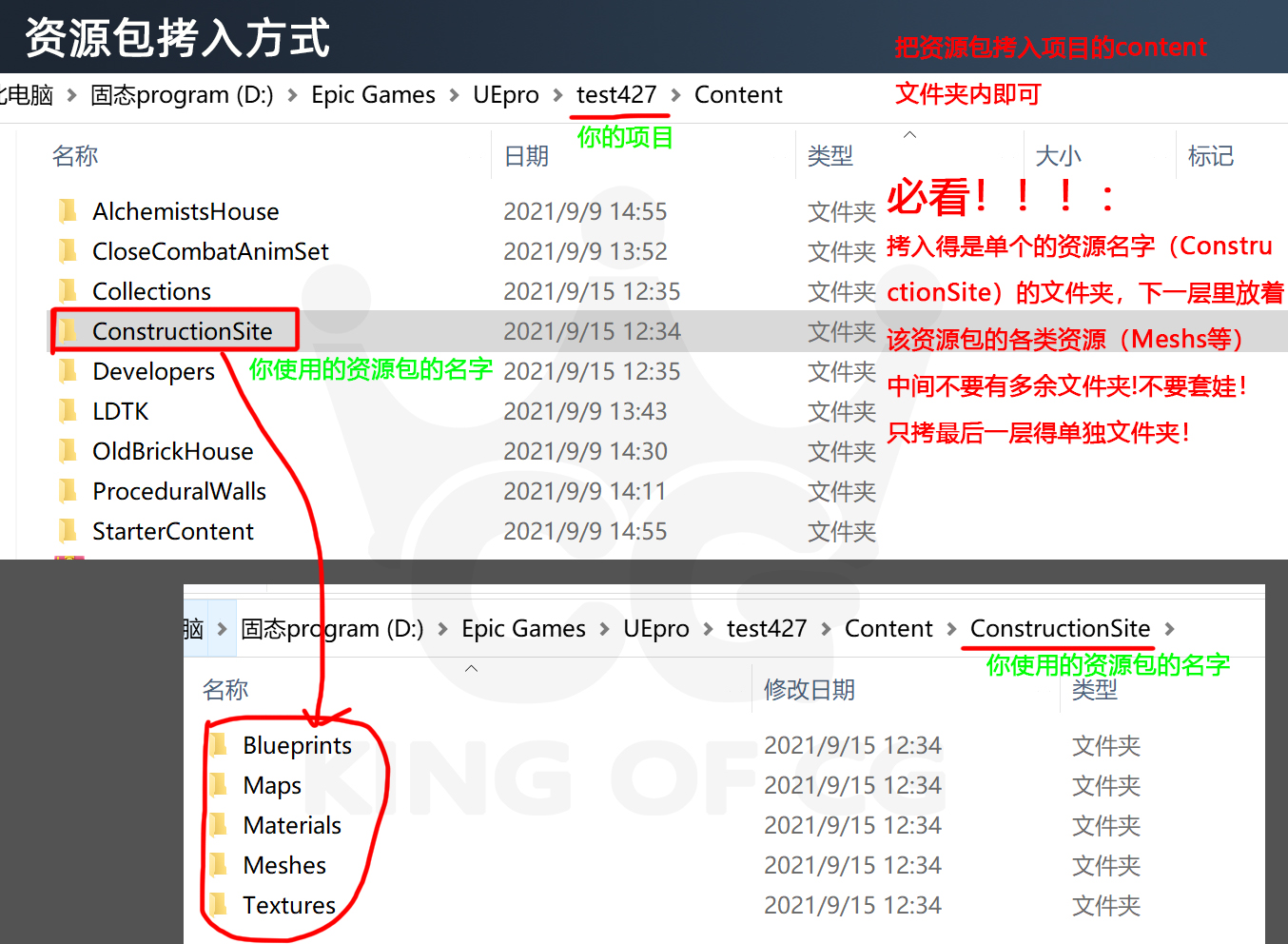Screen dimensions: 1288x944
Task: Open the ConstructionSite folder icon
Action: (x=68, y=330)
